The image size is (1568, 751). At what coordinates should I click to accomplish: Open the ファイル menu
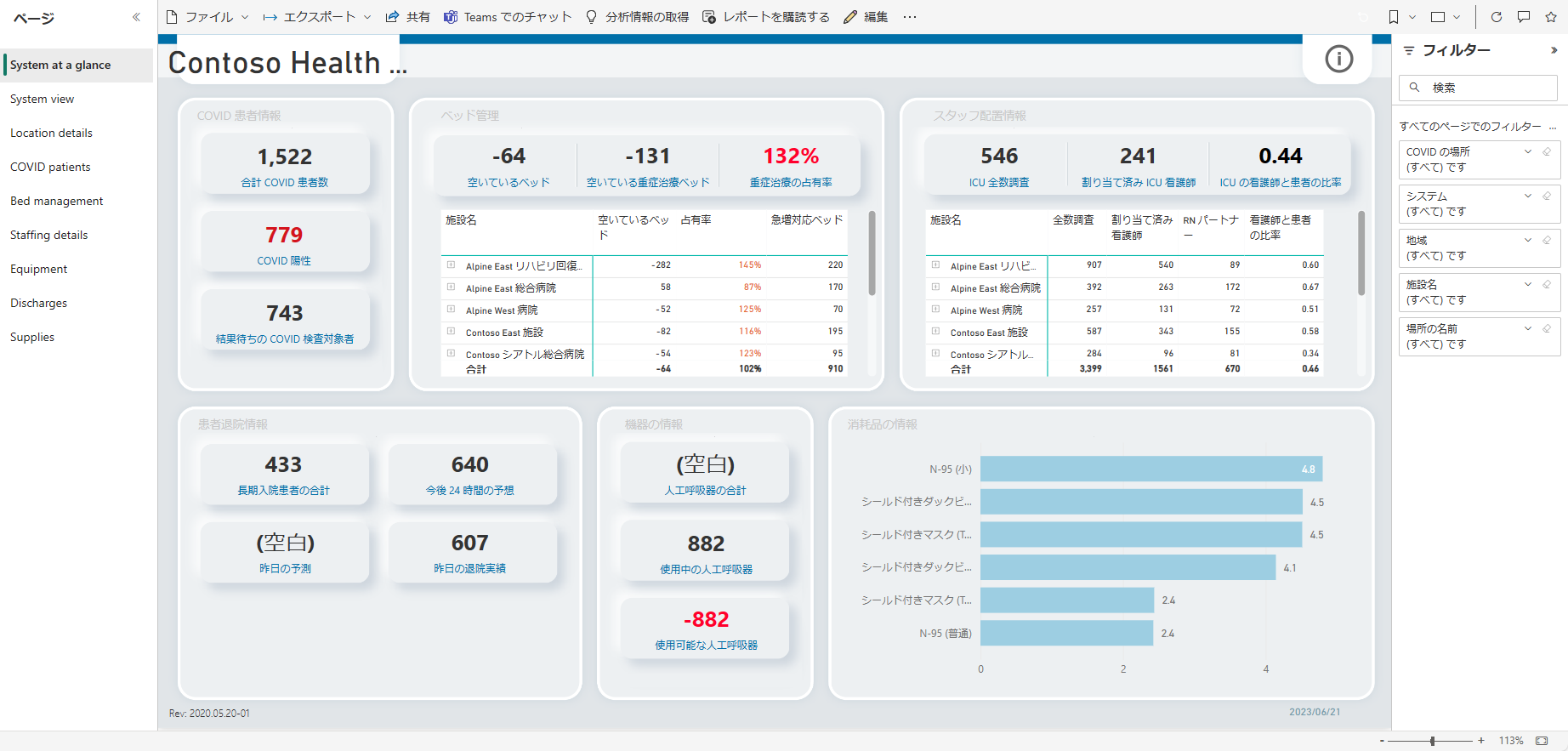click(x=207, y=17)
